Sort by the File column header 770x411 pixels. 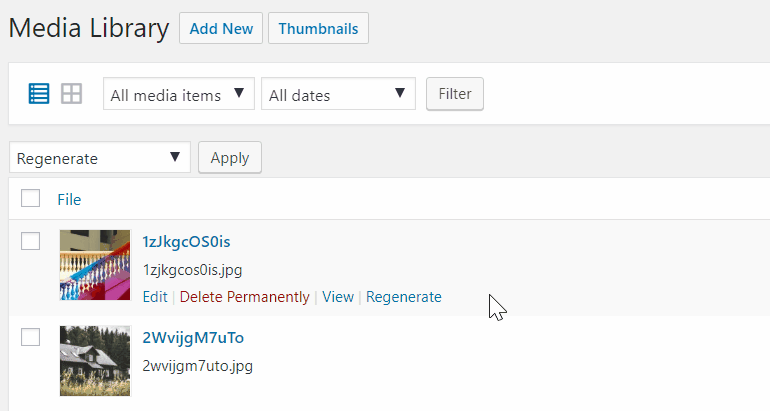point(69,199)
